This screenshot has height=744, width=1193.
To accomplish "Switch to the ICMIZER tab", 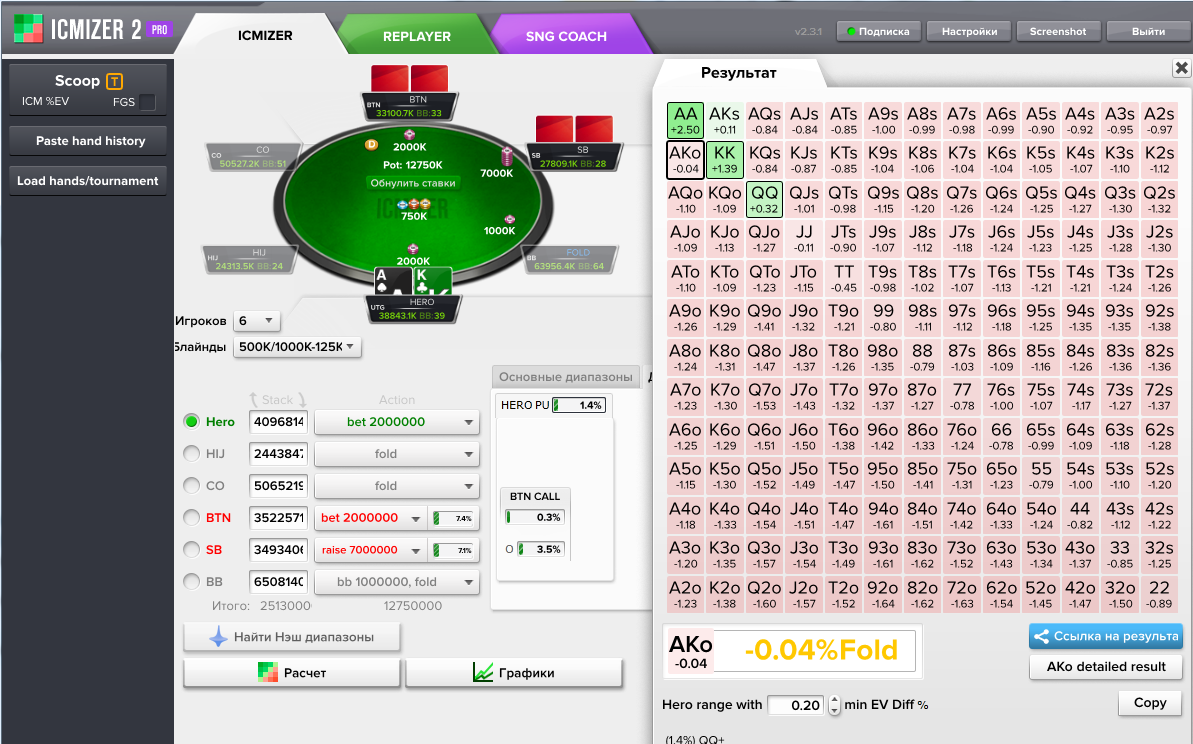I will pos(265,35).
